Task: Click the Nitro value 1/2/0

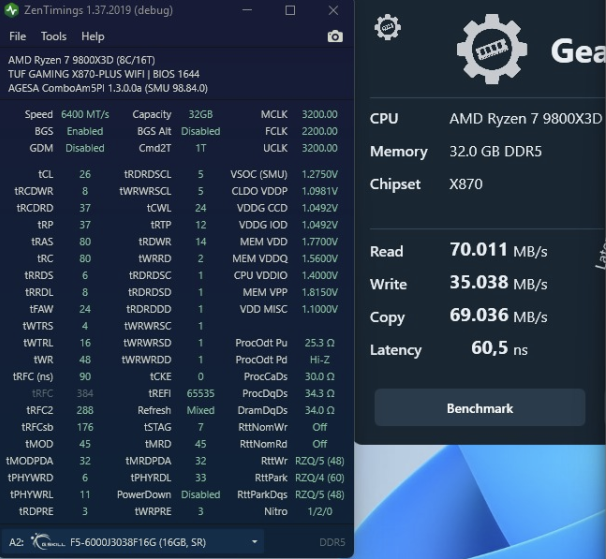Action: [x=320, y=511]
